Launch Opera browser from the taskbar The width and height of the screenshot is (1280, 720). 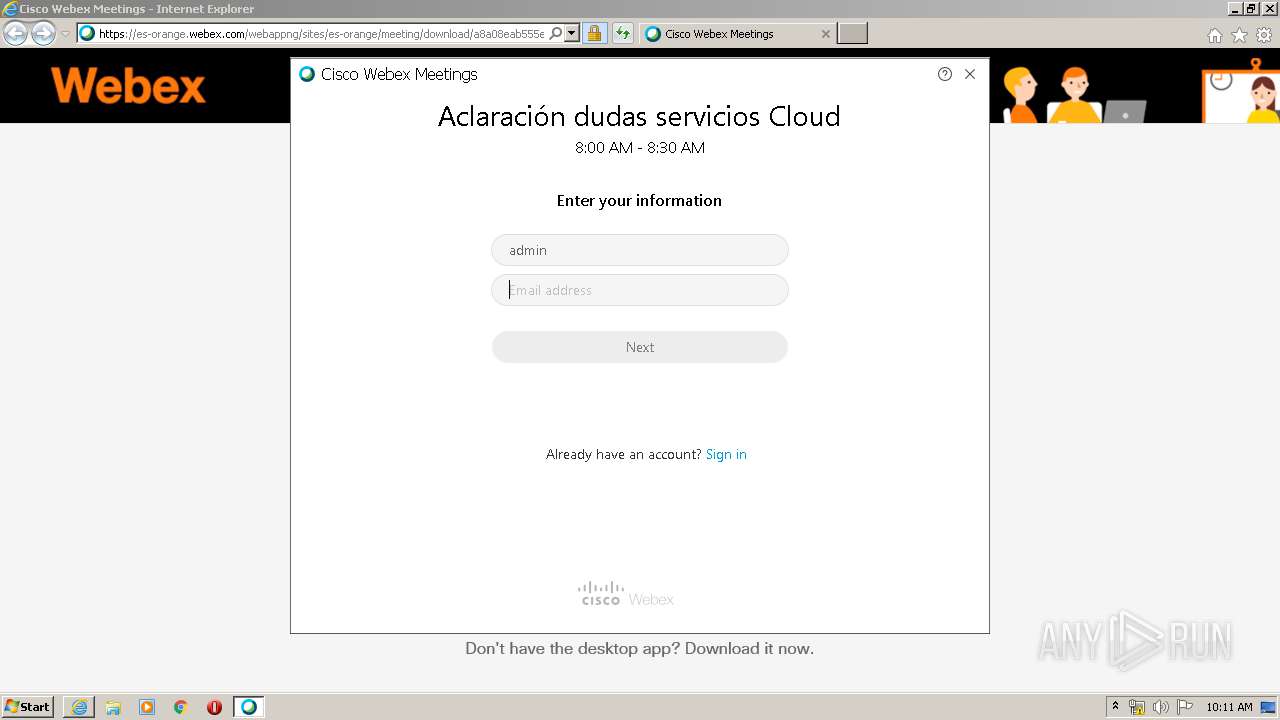click(214, 707)
